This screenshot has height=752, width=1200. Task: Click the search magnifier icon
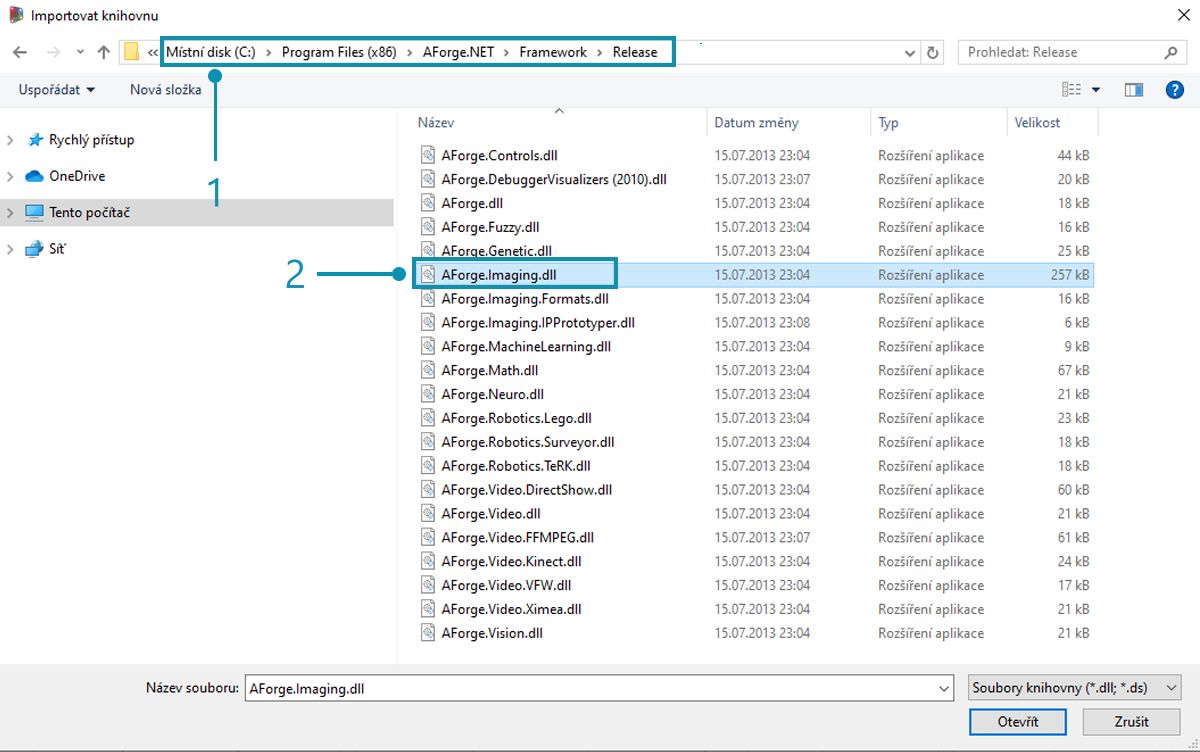click(1171, 52)
